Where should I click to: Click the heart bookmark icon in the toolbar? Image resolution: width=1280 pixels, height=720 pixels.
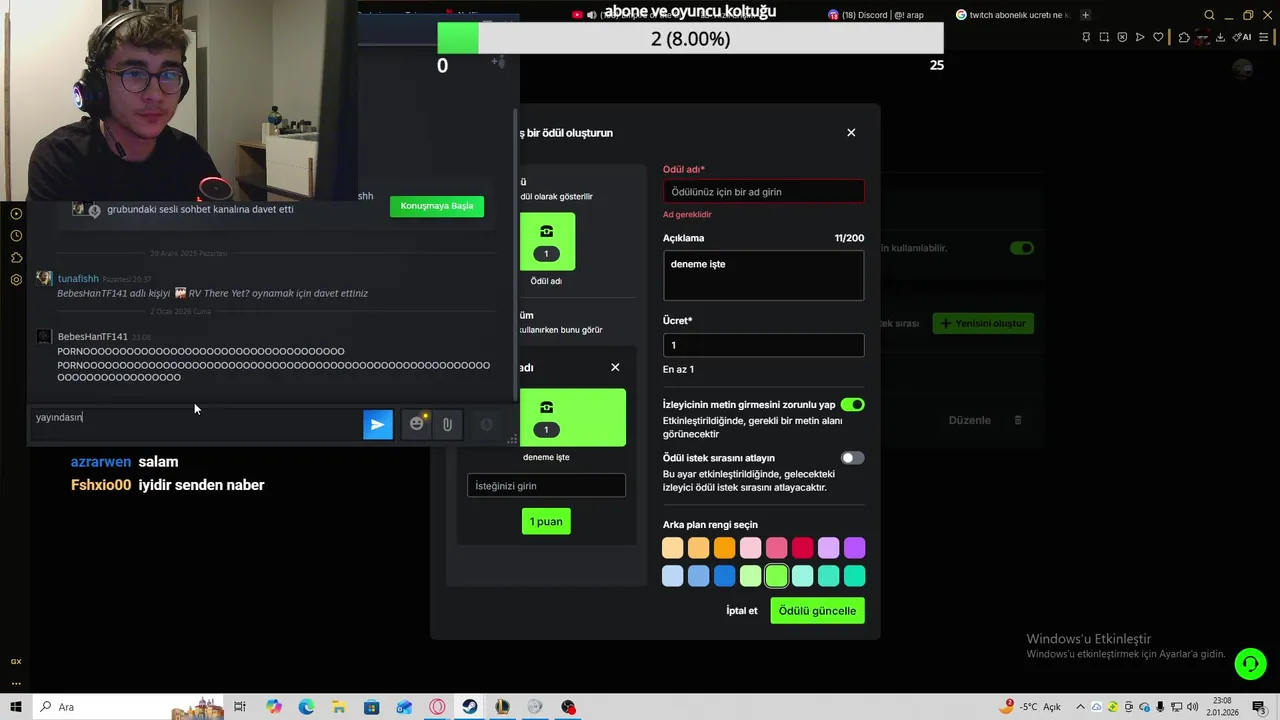pos(1158,38)
